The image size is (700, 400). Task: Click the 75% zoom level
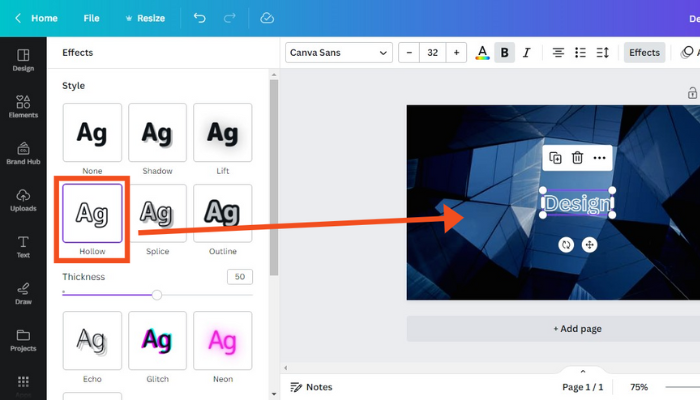click(x=639, y=387)
